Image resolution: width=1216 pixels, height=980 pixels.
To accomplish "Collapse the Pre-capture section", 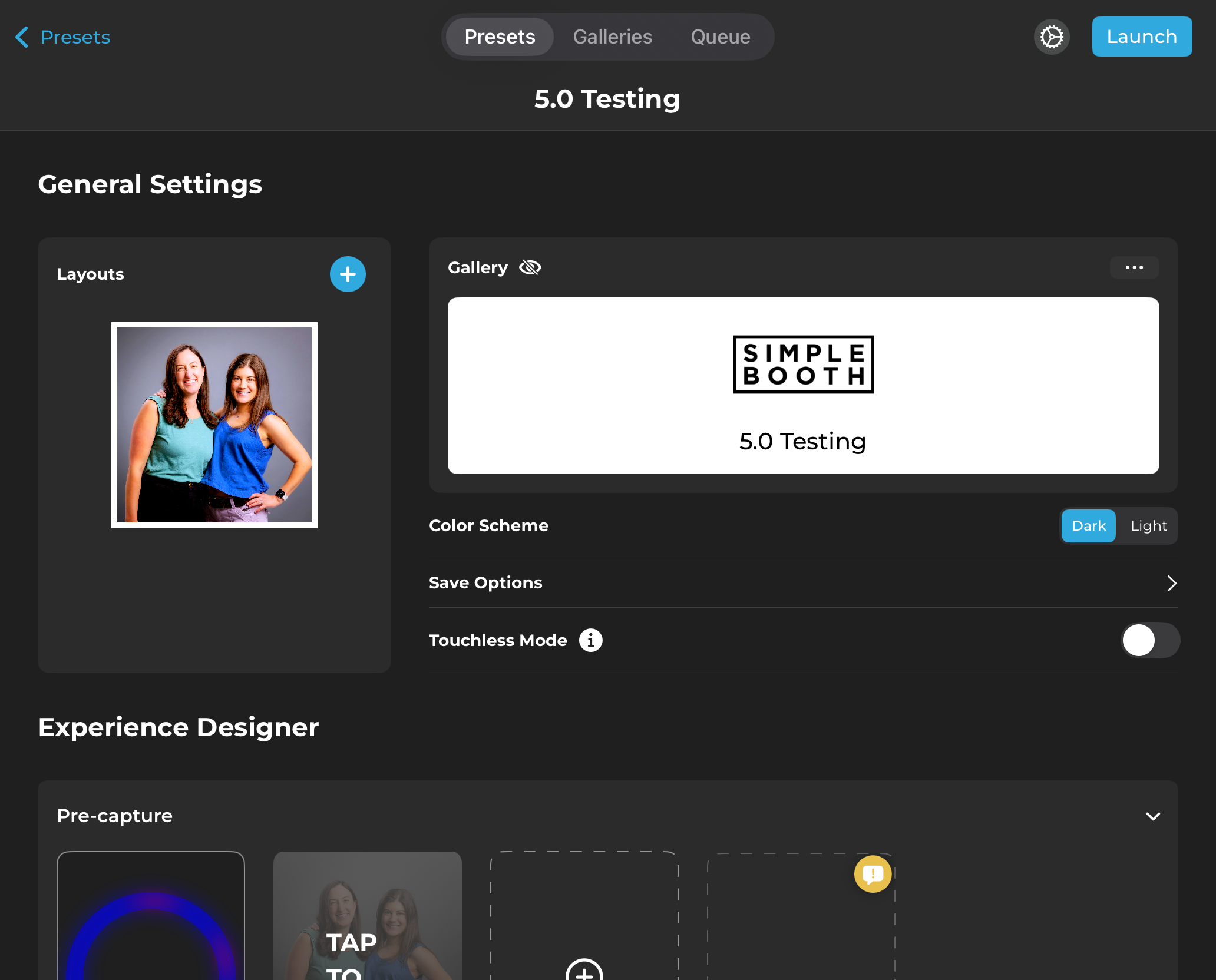I will (x=1153, y=816).
